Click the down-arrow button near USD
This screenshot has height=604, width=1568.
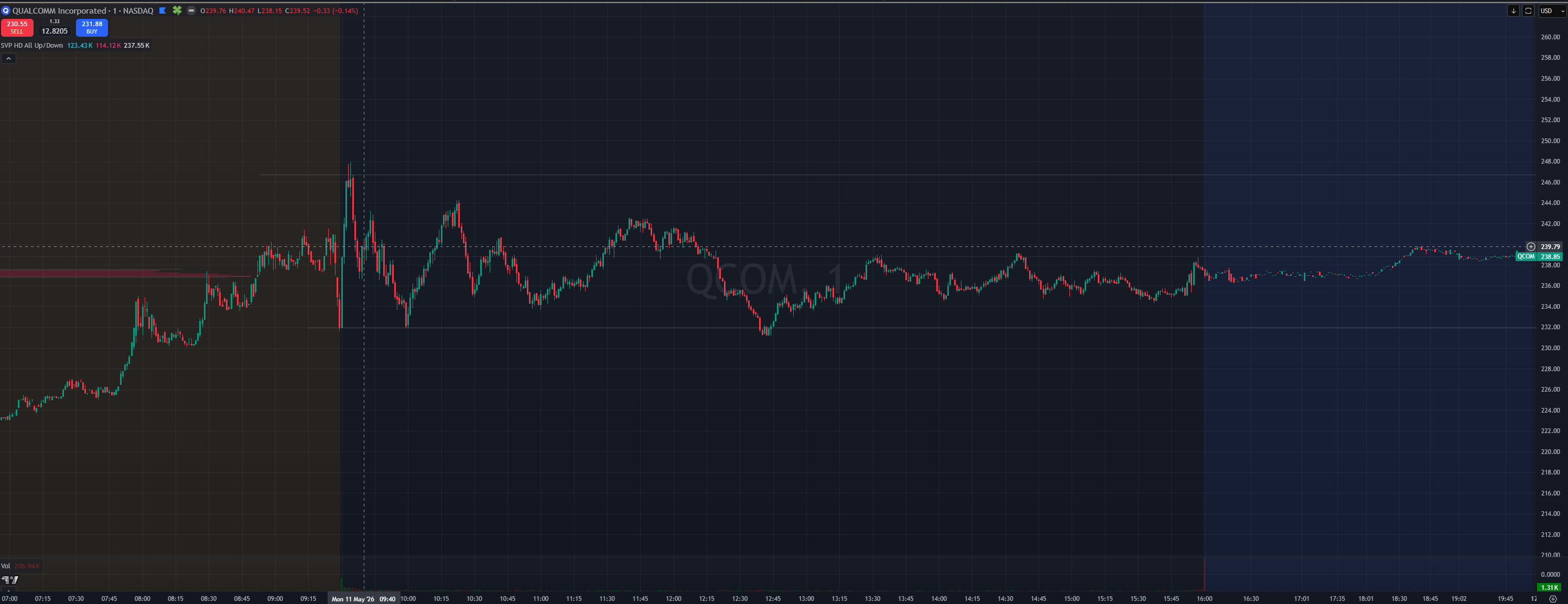click(x=1513, y=11)
